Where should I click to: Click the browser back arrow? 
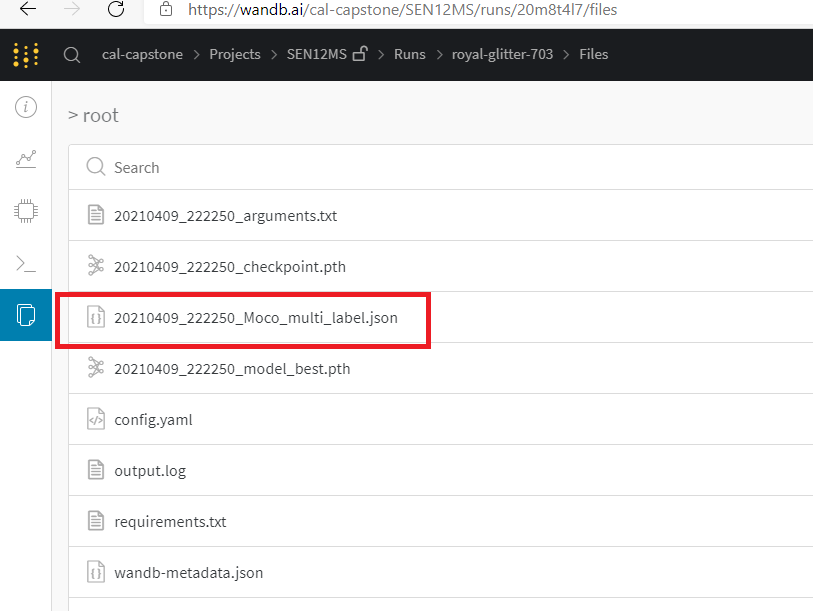(x=26, y=11)
